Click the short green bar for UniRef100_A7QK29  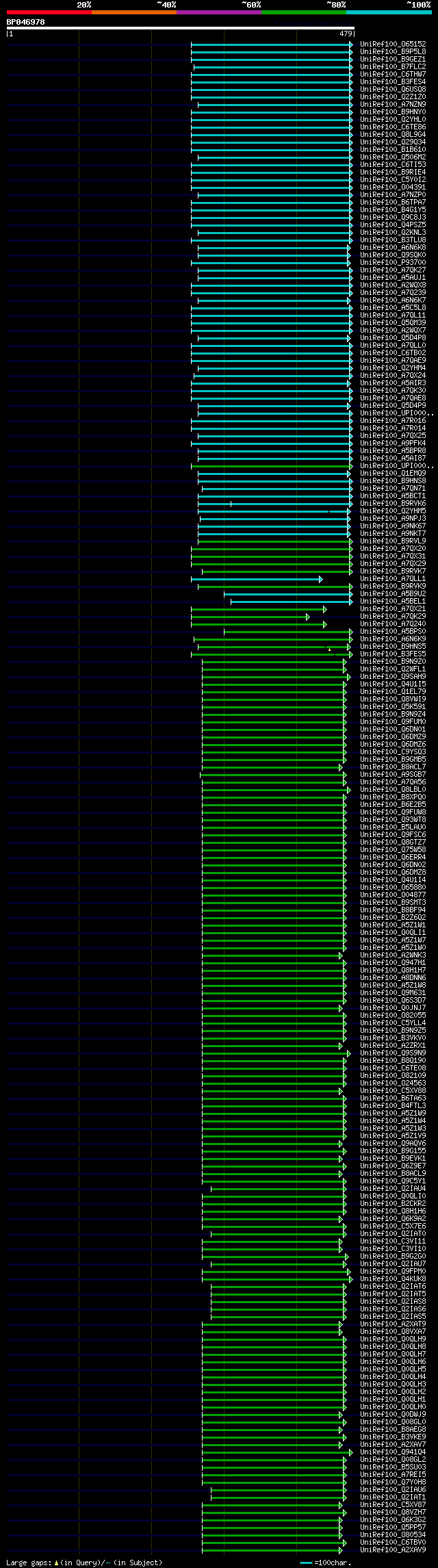[250, 617]
